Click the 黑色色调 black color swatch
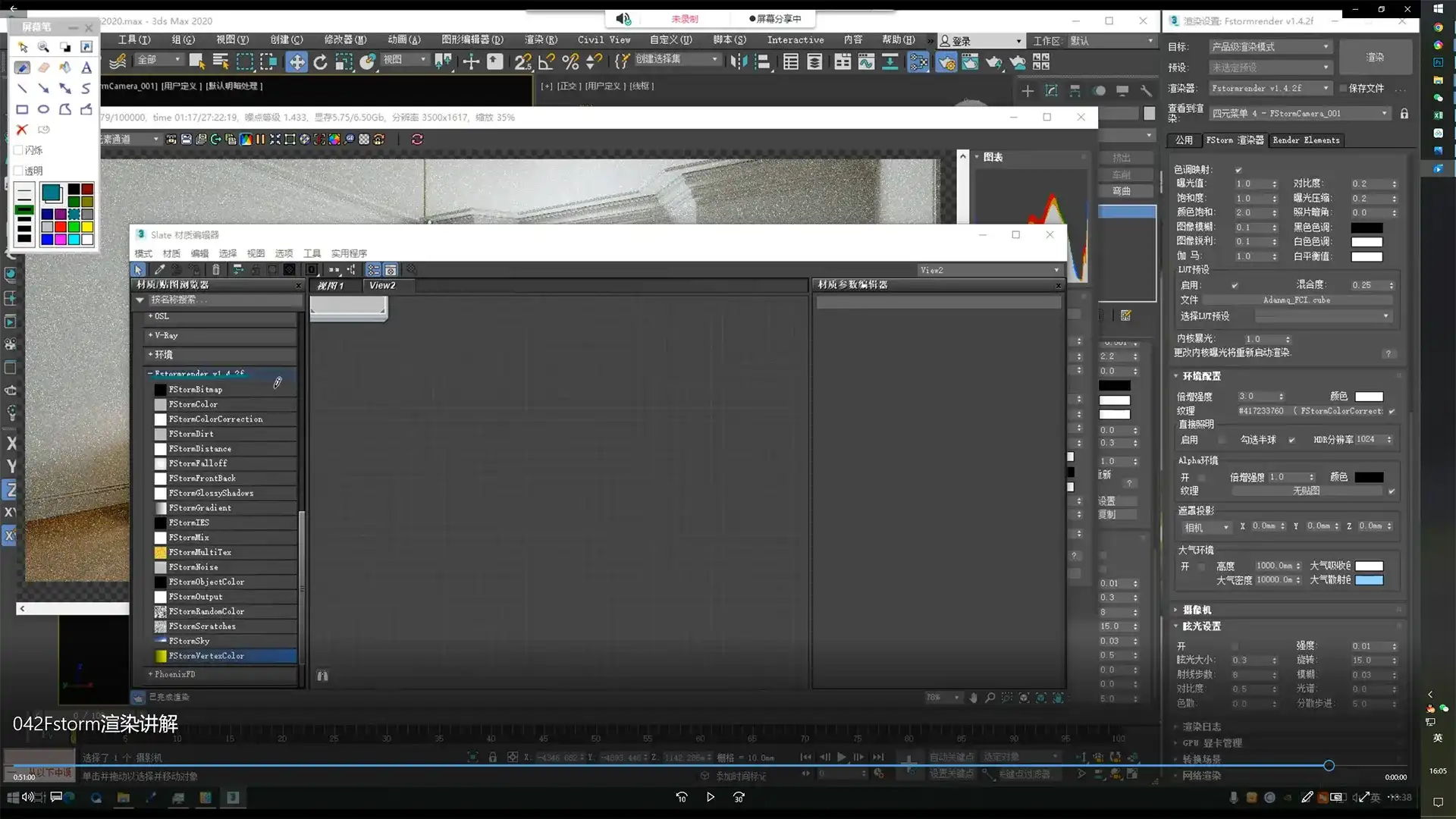The image size is (1456, 819). click(x=1367, y=227)
